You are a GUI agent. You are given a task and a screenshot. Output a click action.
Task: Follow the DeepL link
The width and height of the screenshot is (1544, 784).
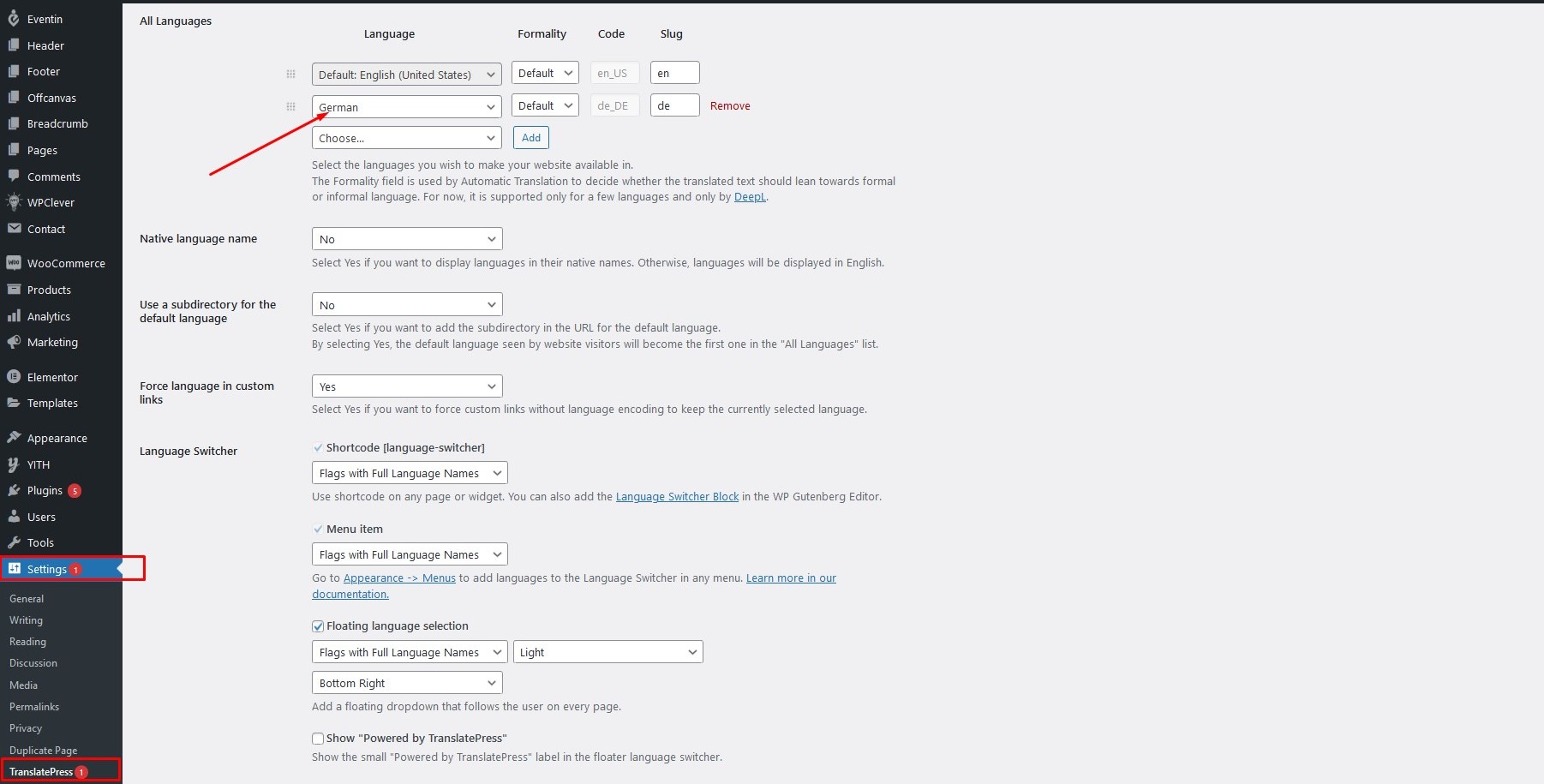point(750,197)
